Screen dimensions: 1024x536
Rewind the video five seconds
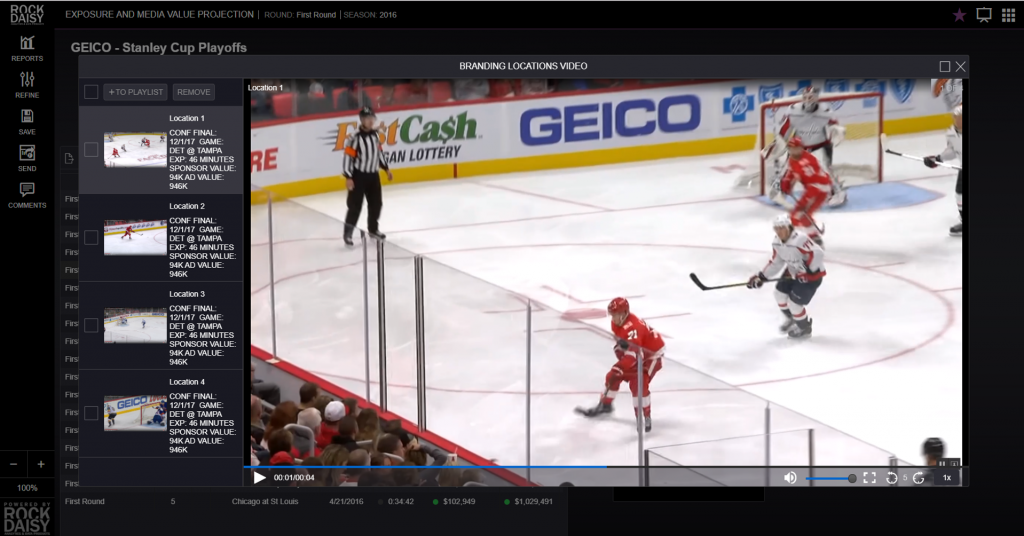point(891,478)
